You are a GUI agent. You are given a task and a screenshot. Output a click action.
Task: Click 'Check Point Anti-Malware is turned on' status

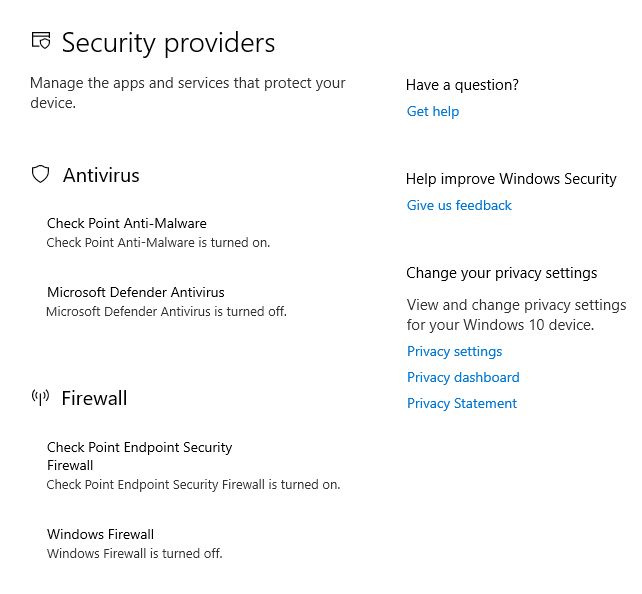[x=158, y=242]
